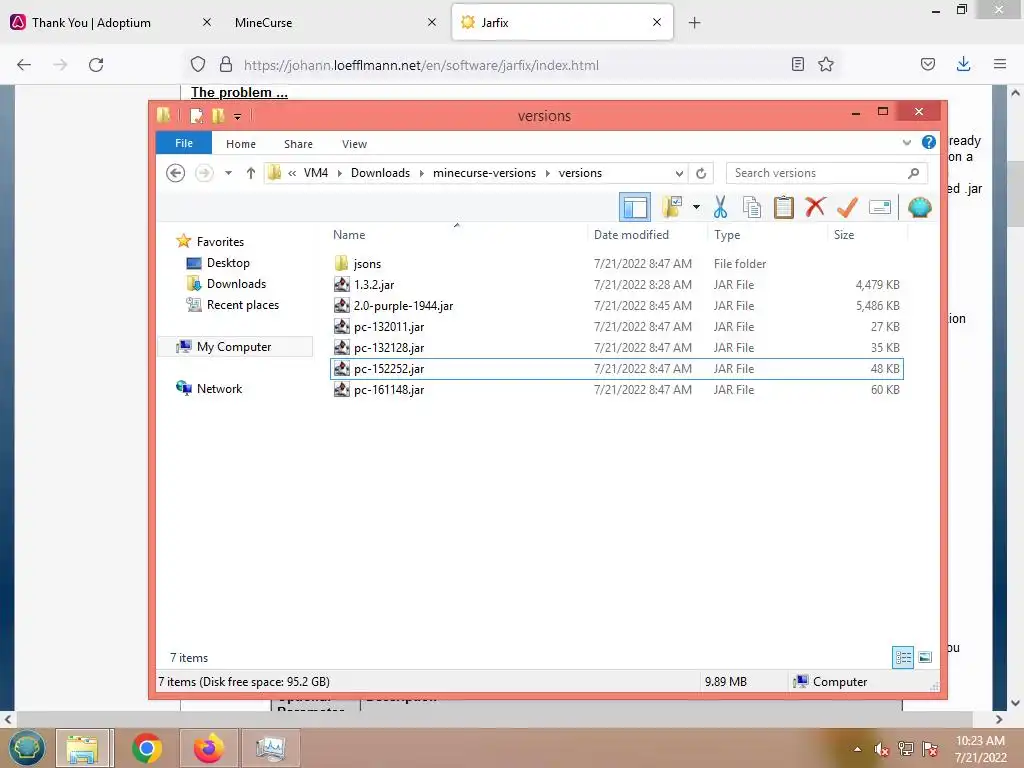Toggle the navigation pane toolbar button
This screenshot has width=1024, height=768.
[x=634, y=207]
